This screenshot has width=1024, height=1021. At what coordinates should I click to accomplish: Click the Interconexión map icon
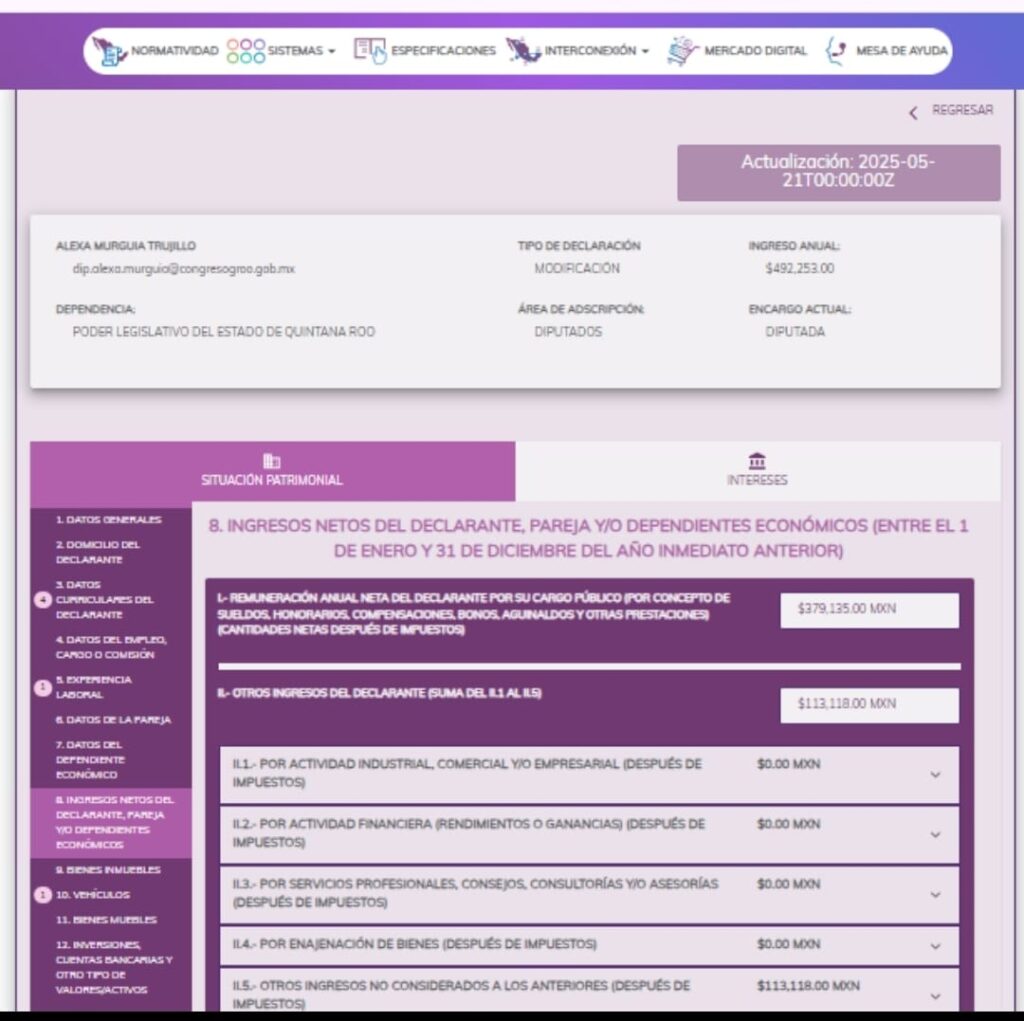[523, 50]
